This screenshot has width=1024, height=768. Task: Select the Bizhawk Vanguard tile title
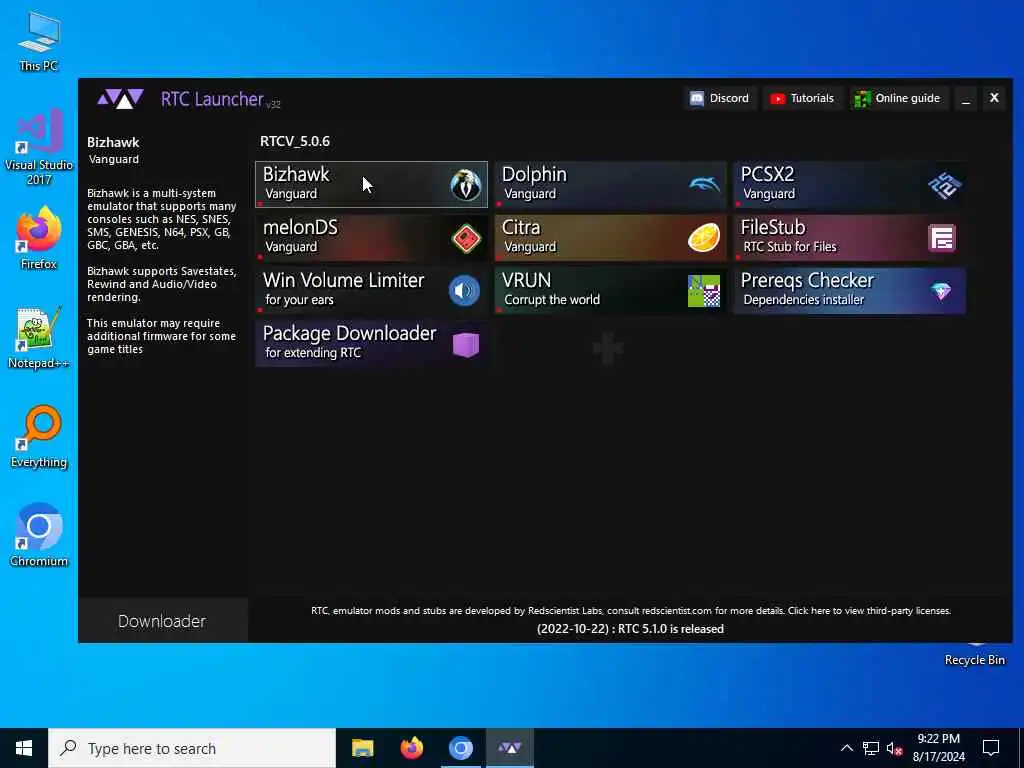tap(296, 174)
